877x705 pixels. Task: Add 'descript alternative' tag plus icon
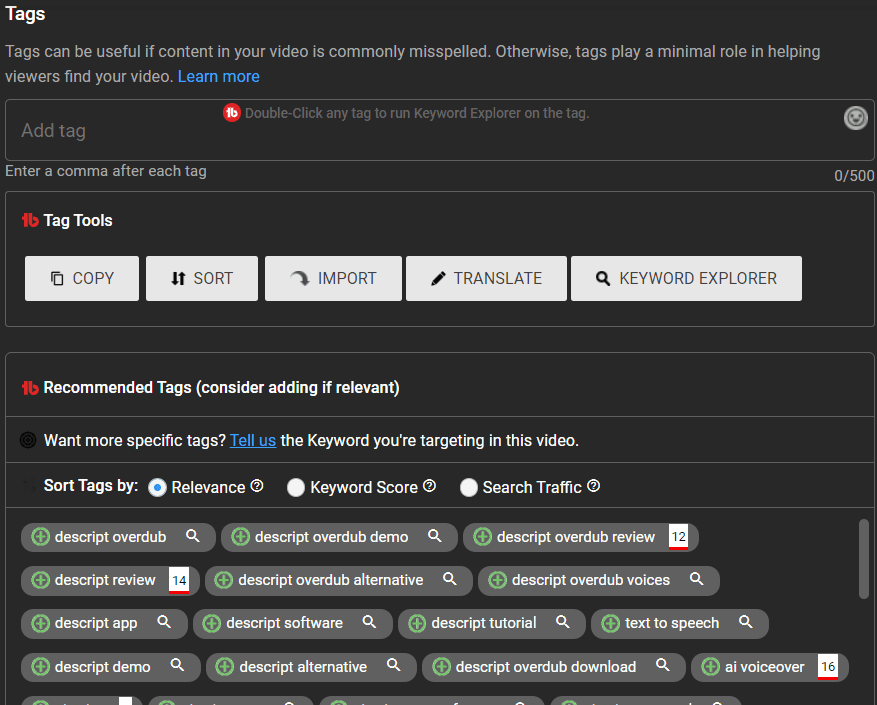(225, 666)
